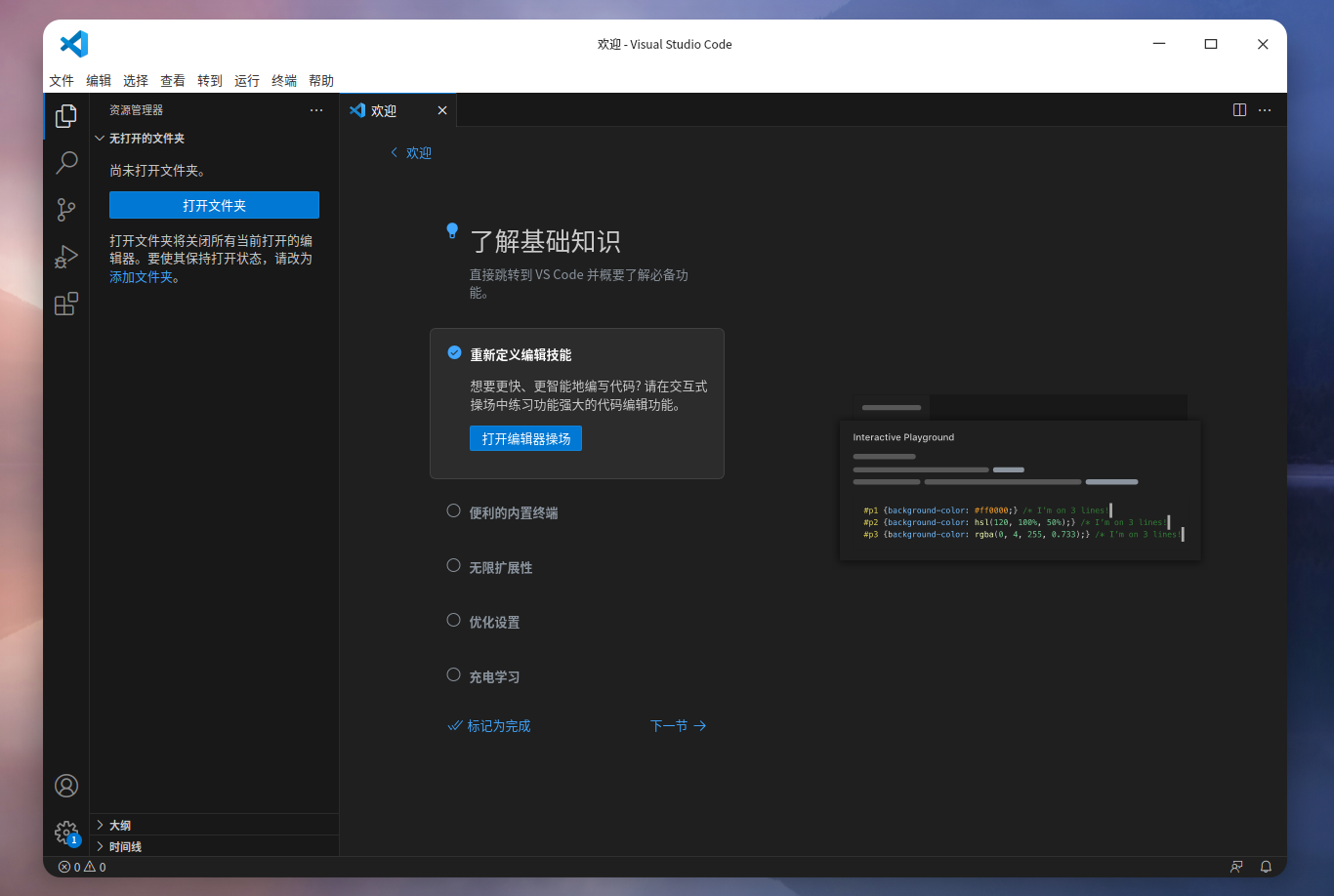
Task: Select the 便利的内置终端 step radio
Action: click(x=454, y=511)
